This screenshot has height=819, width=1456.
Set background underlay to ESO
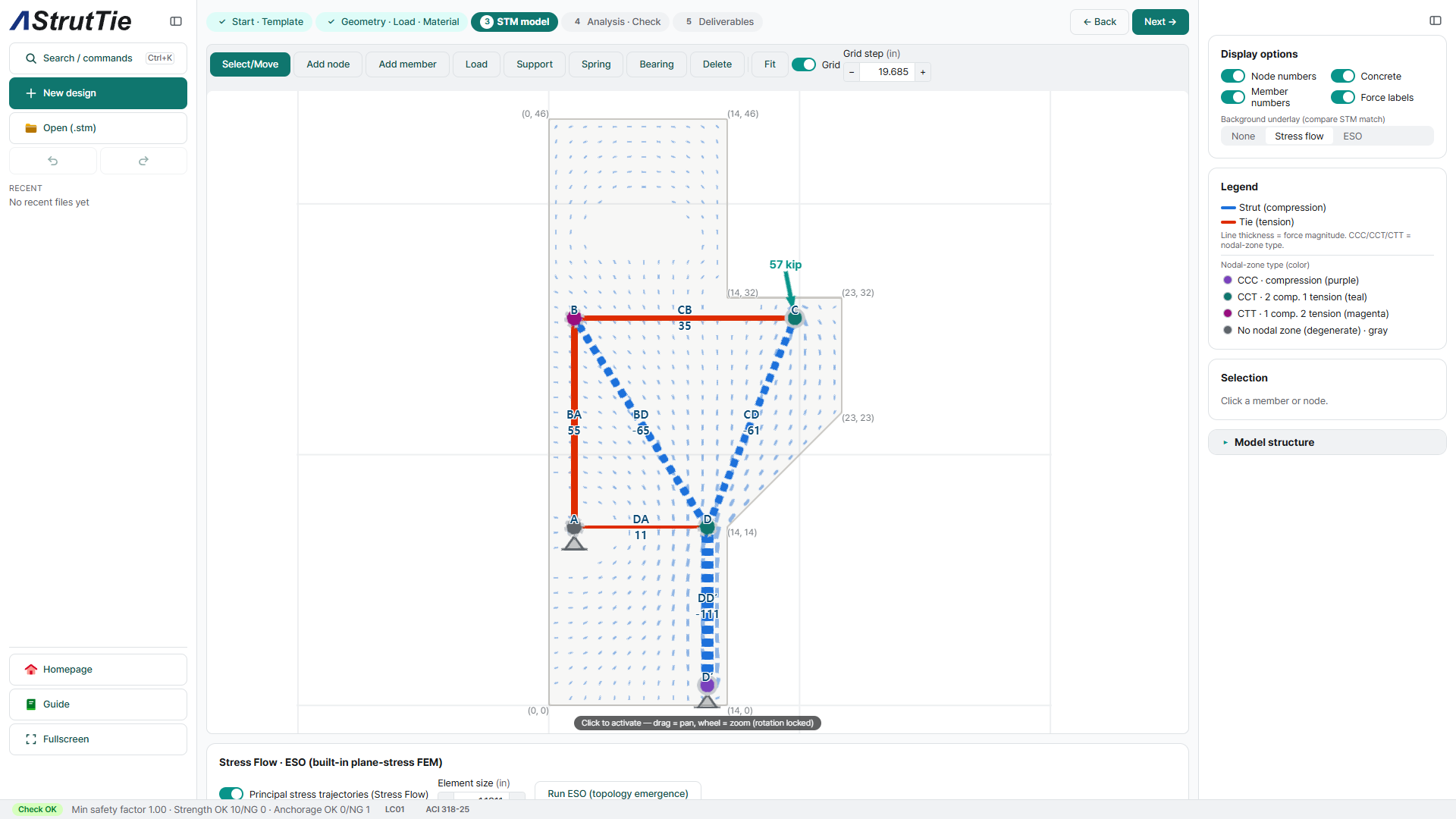coord(1352,136)
